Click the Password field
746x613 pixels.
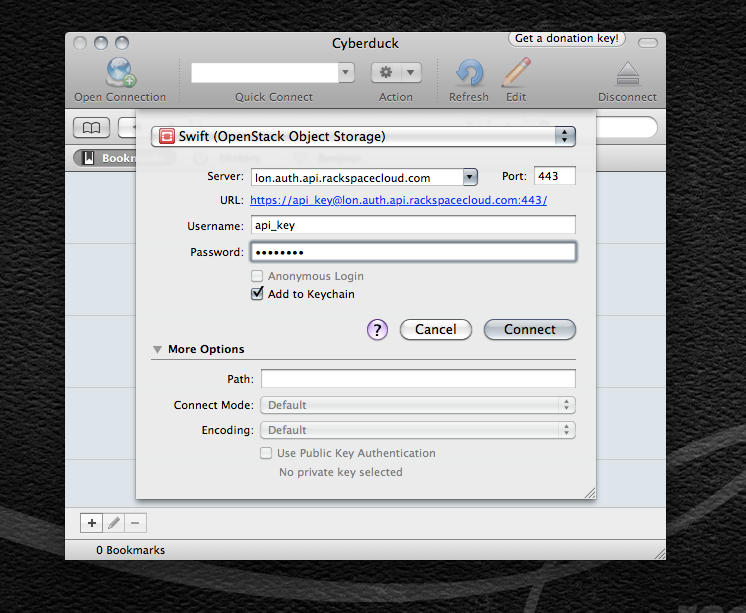pos(413,252)
